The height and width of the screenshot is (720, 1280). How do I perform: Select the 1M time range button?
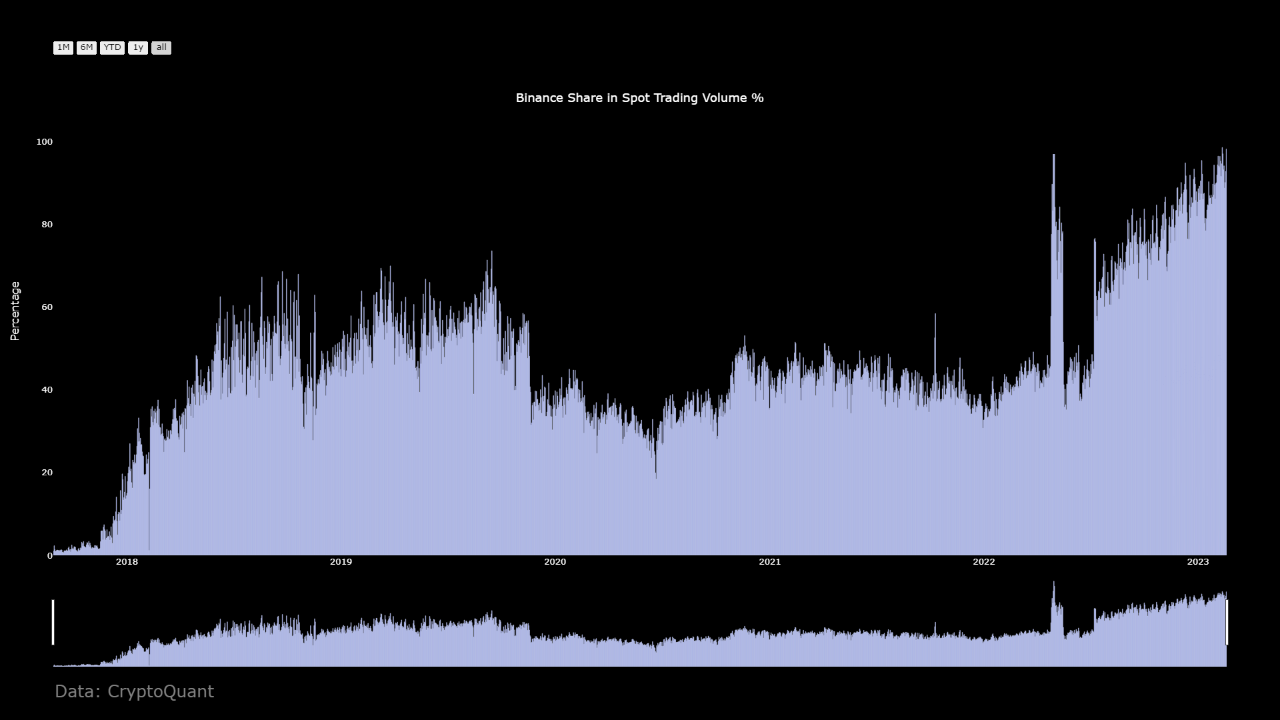[x=64, y=47]
